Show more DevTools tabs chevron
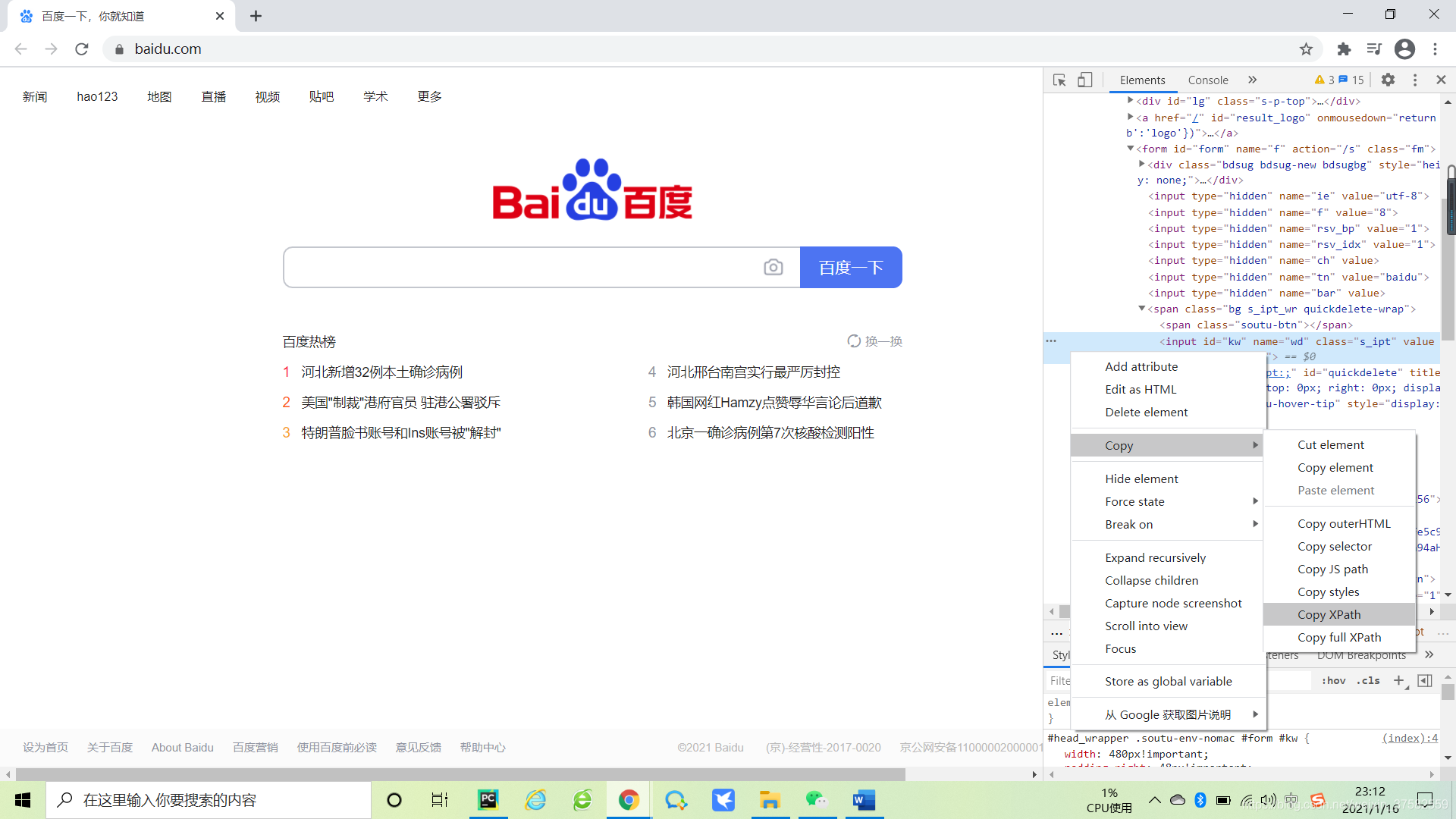Screen dimensions: 1456x819 [1252, 80]
